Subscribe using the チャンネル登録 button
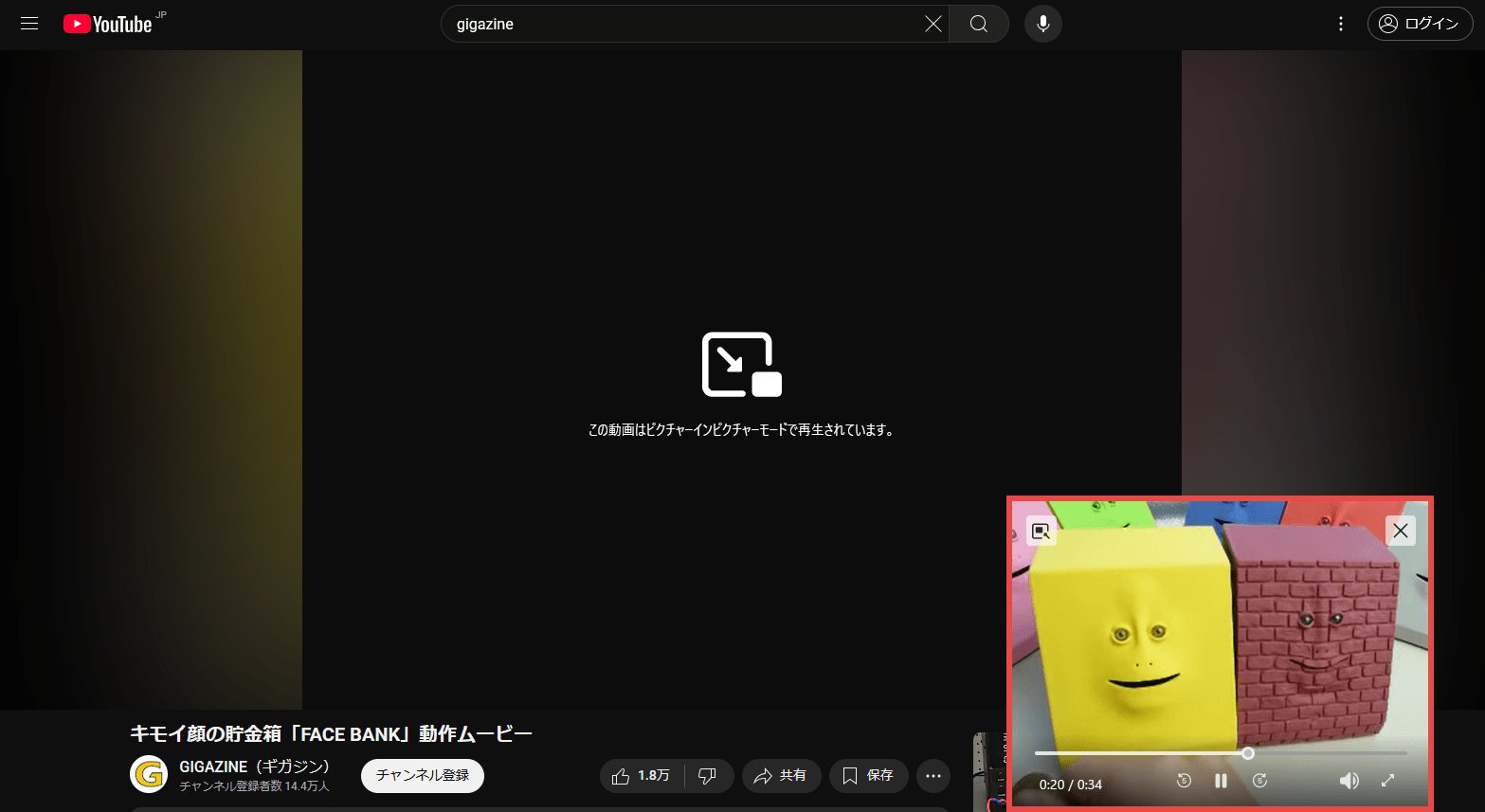 click(x=423, y=775)
